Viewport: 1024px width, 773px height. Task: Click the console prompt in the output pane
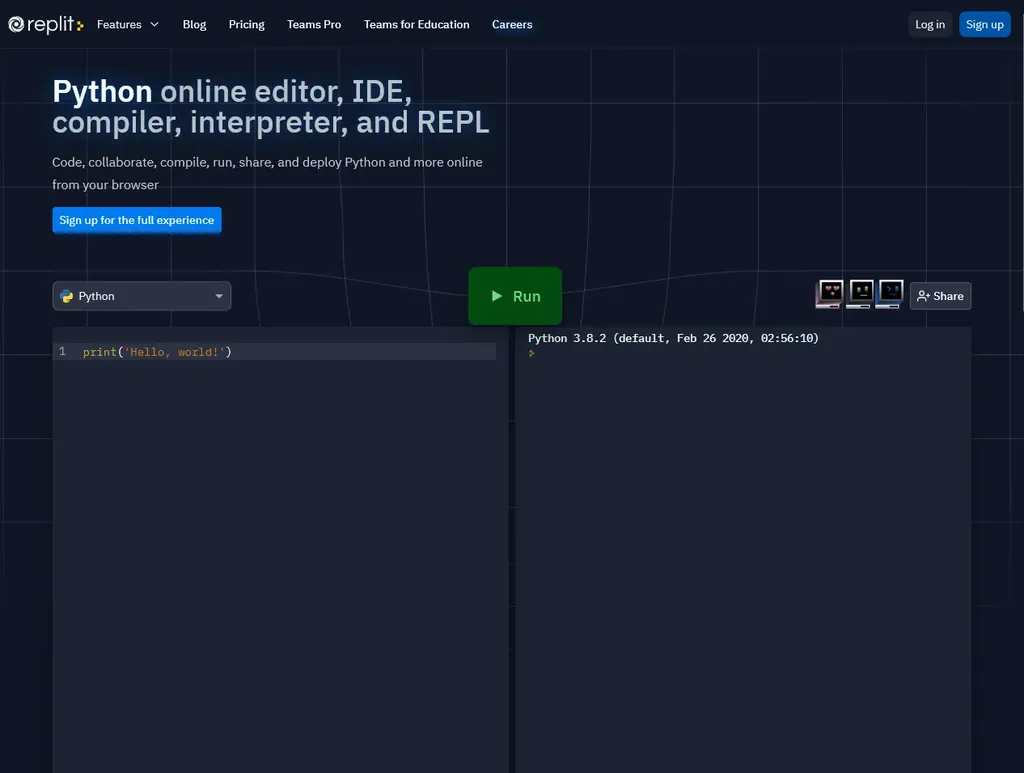pos(532,353)
